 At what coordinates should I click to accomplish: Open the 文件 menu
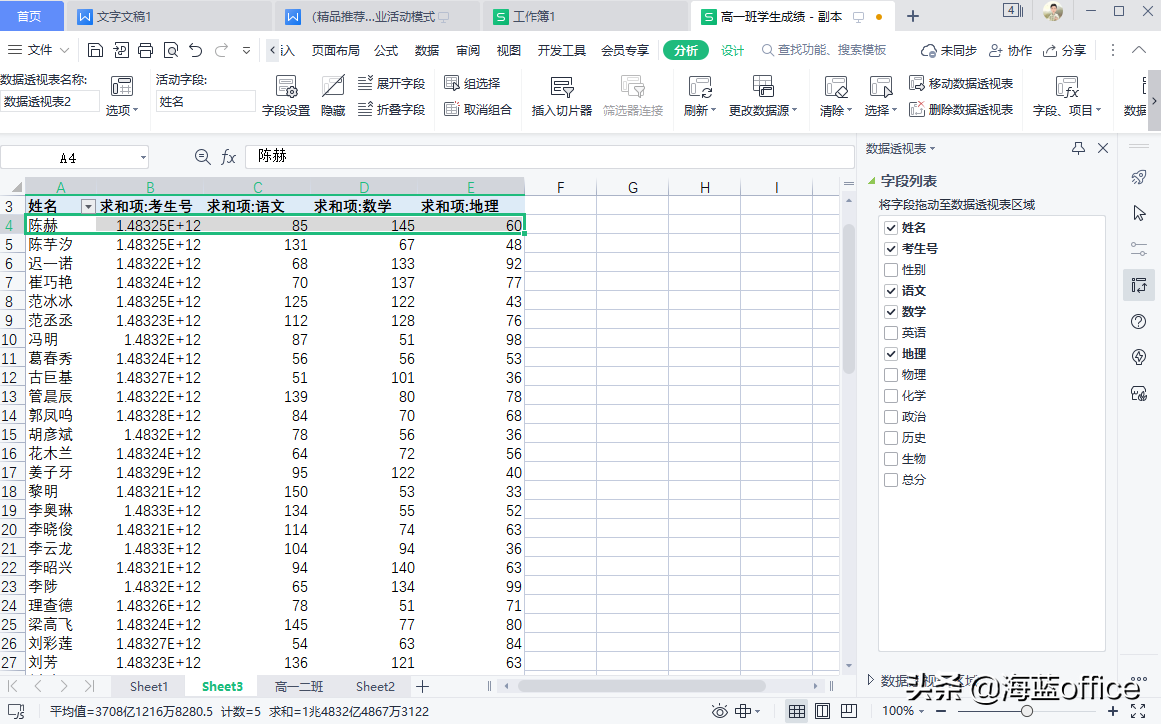pos(39,50)
